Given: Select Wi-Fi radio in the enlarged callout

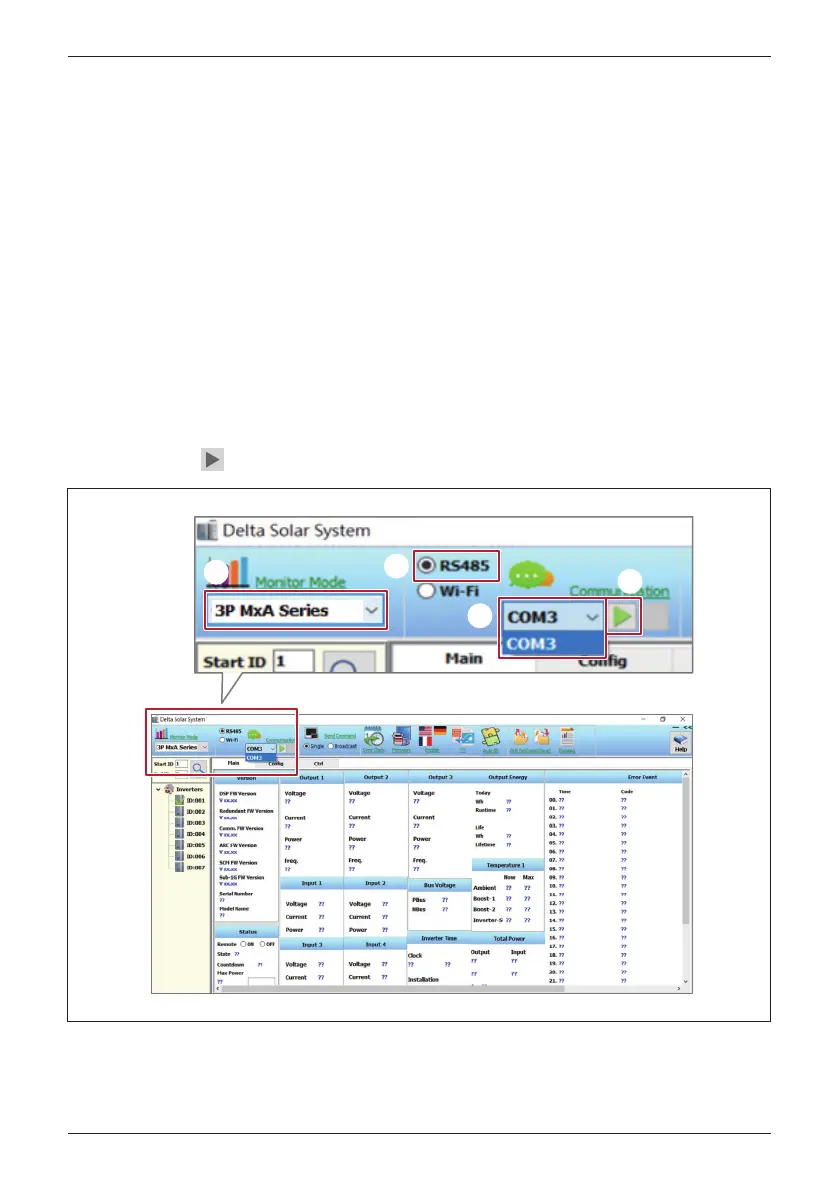Looking at the screenshot, I should point(427,591).
